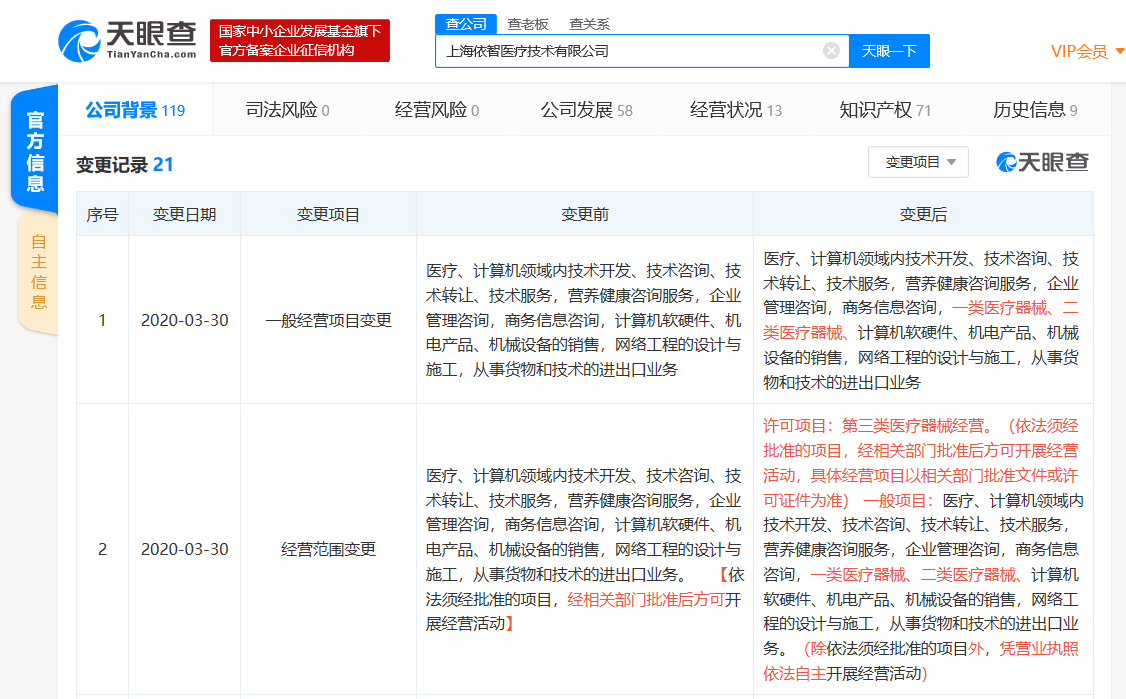The image size is (1126, 699).
Task: Click the red 国家中小企业发展基金 banner
Action: [299, 40]
